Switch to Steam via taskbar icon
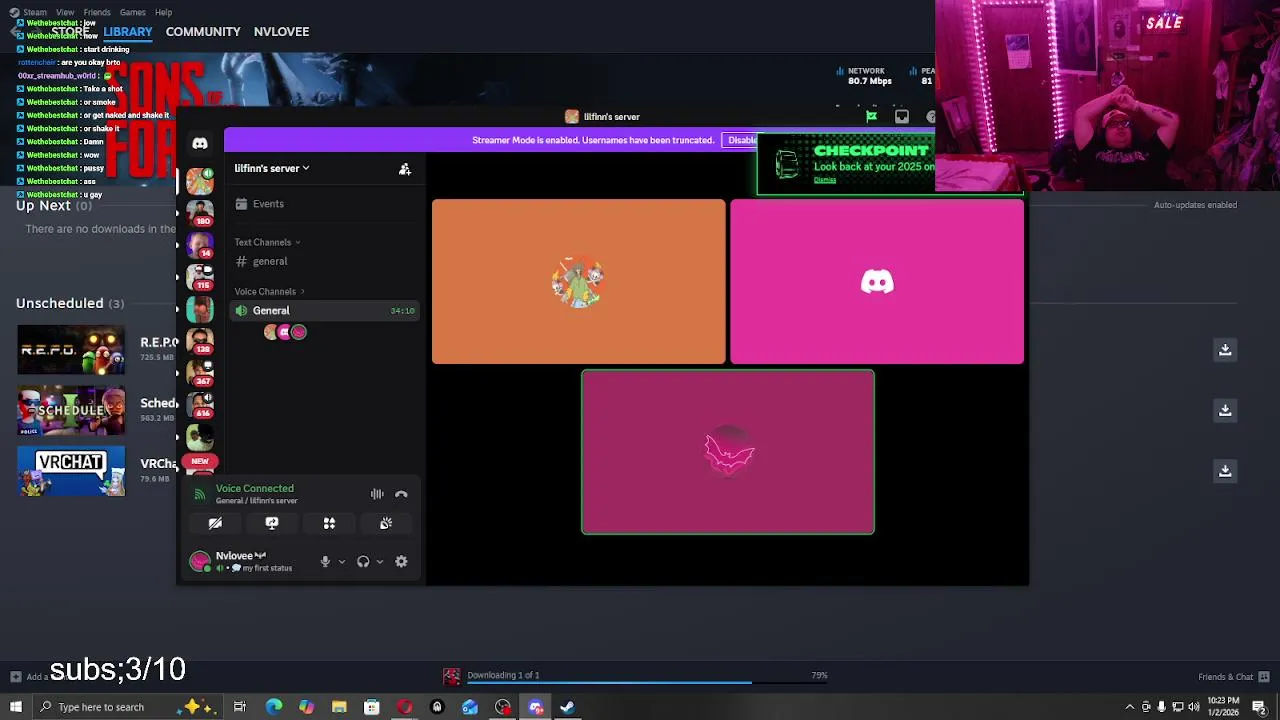The width and height of the screenshot is (1280, 720). click(568, 707)
